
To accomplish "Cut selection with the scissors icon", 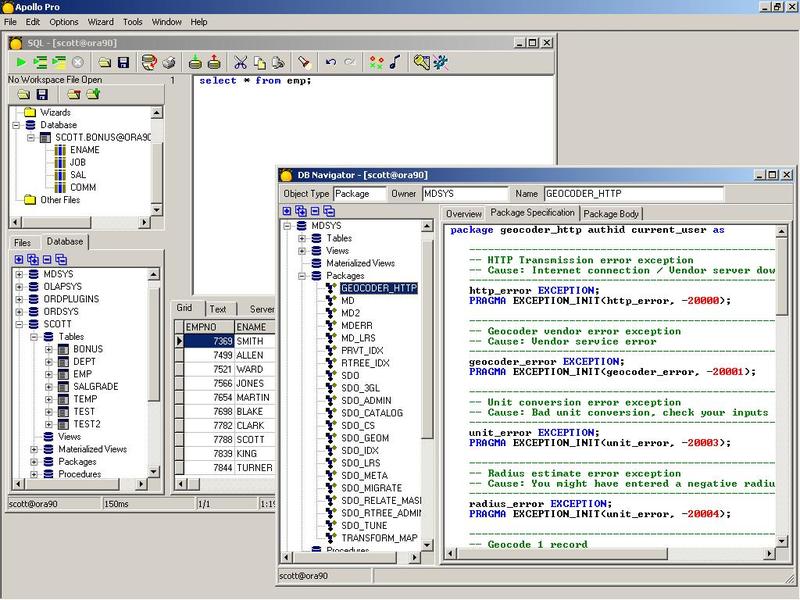I will click(240, 62).
